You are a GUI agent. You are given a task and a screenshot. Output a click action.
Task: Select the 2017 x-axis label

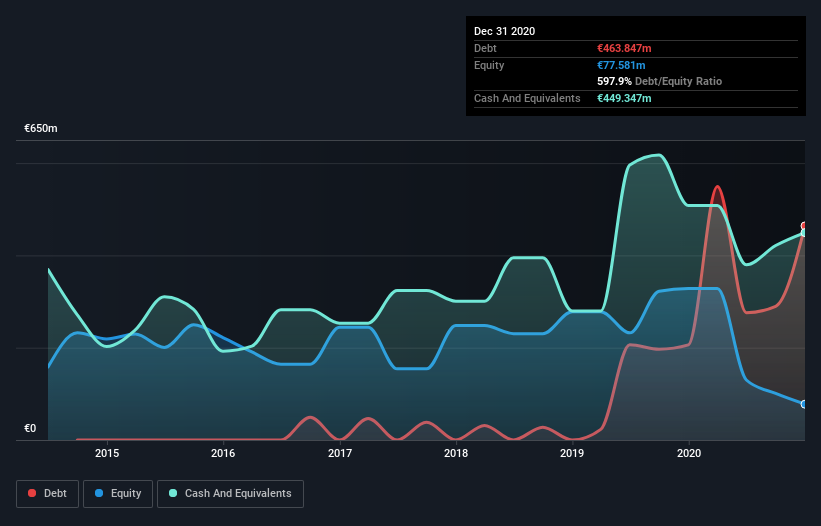[x=340, y=453]
